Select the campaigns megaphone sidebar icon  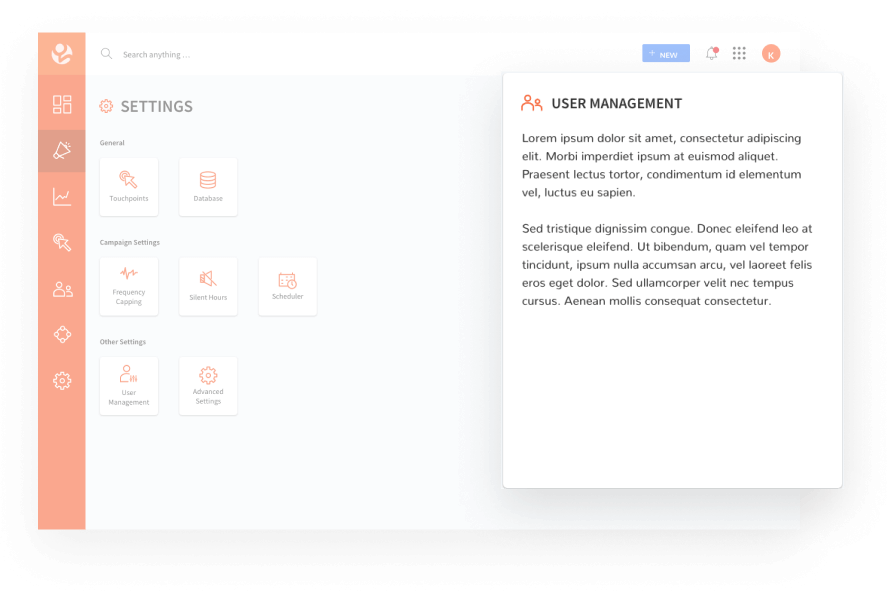click(x=62, y=151)
